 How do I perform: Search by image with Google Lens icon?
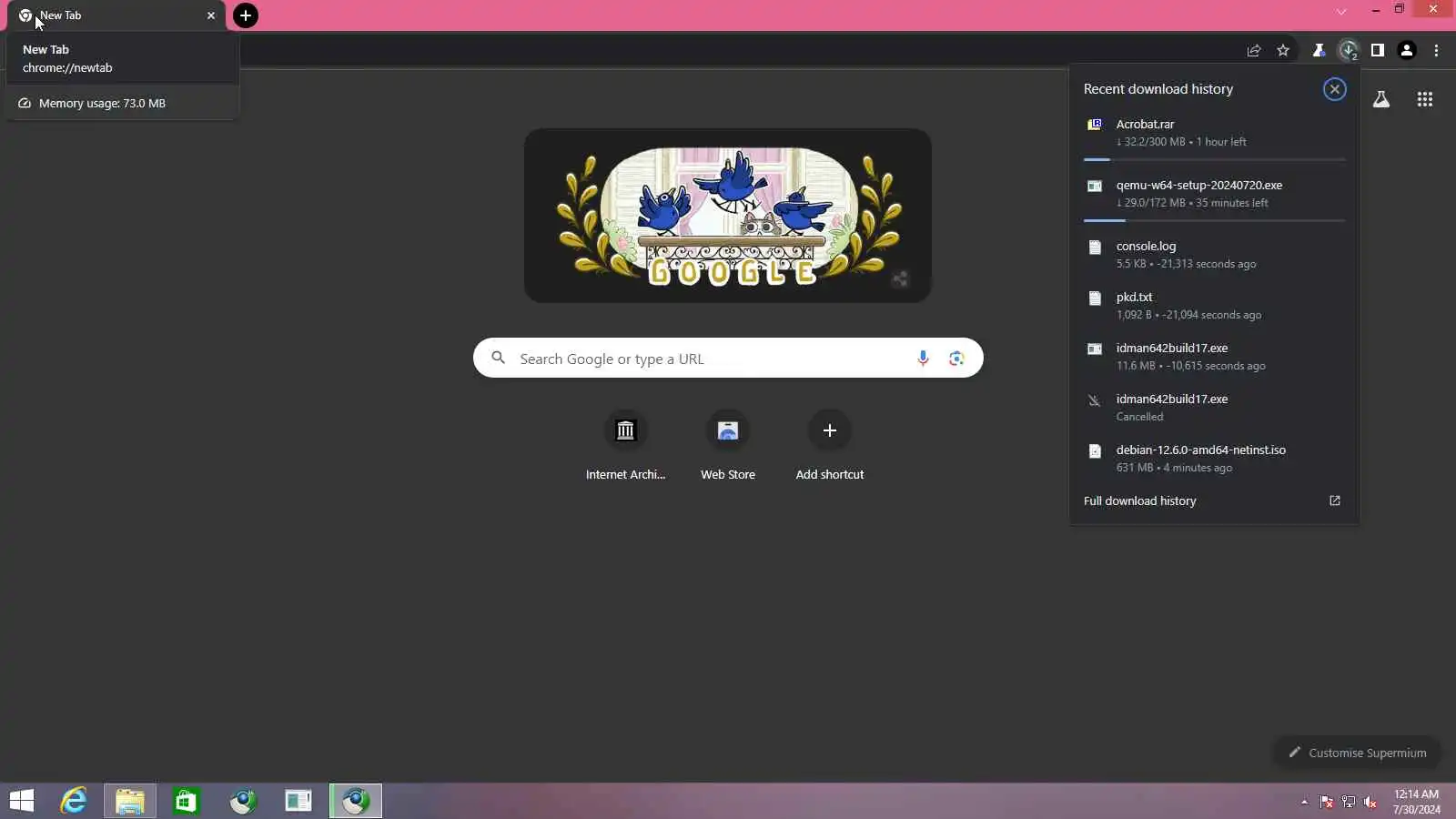click(x=956, y=359)
